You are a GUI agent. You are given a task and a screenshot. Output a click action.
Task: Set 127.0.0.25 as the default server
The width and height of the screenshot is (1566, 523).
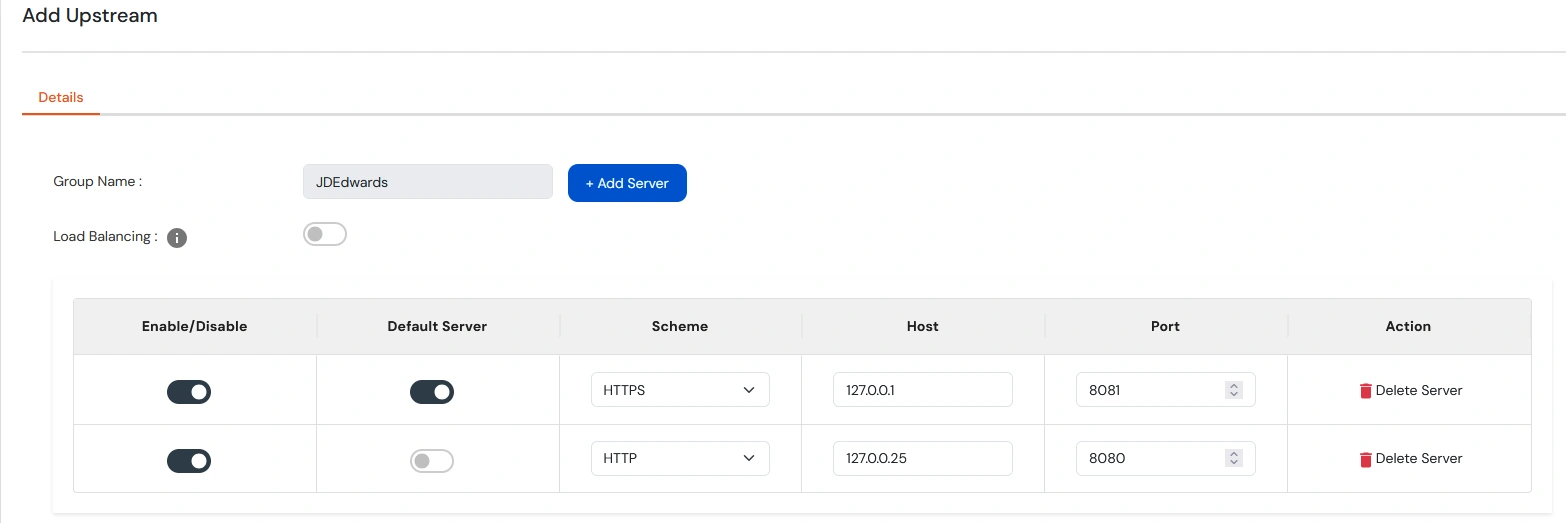(x=432, y=460)
